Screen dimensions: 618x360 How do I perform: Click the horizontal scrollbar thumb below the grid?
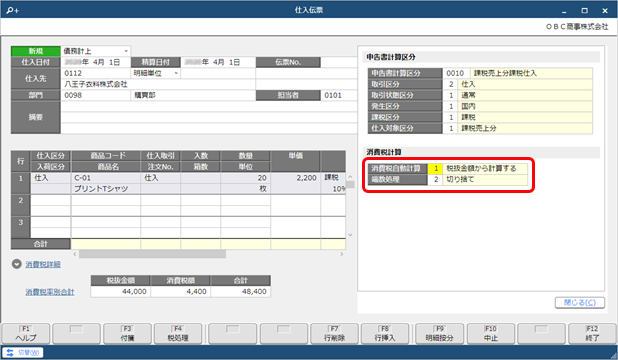pos(152,254)
